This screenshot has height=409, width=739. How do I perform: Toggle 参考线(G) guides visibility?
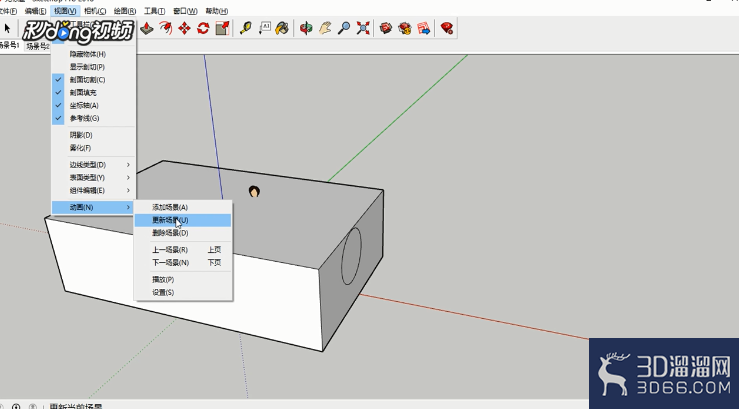click(93, 118)
